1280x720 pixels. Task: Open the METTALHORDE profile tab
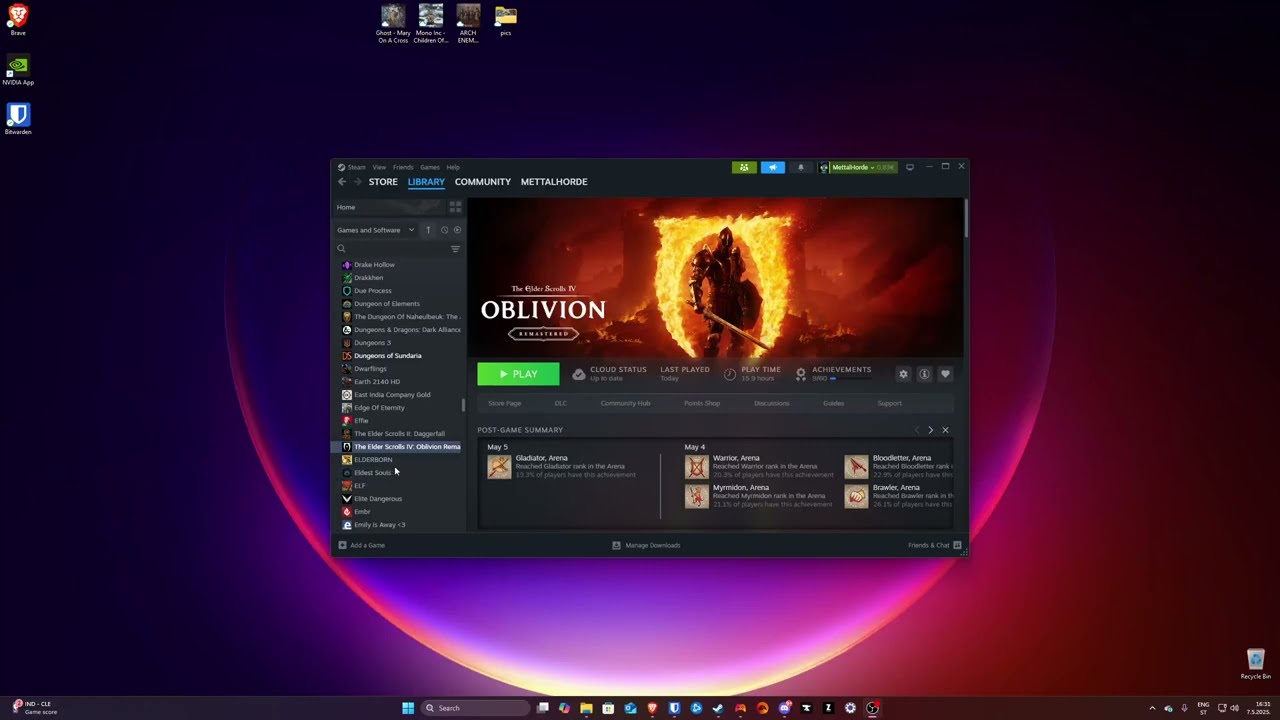pos(554,182)
